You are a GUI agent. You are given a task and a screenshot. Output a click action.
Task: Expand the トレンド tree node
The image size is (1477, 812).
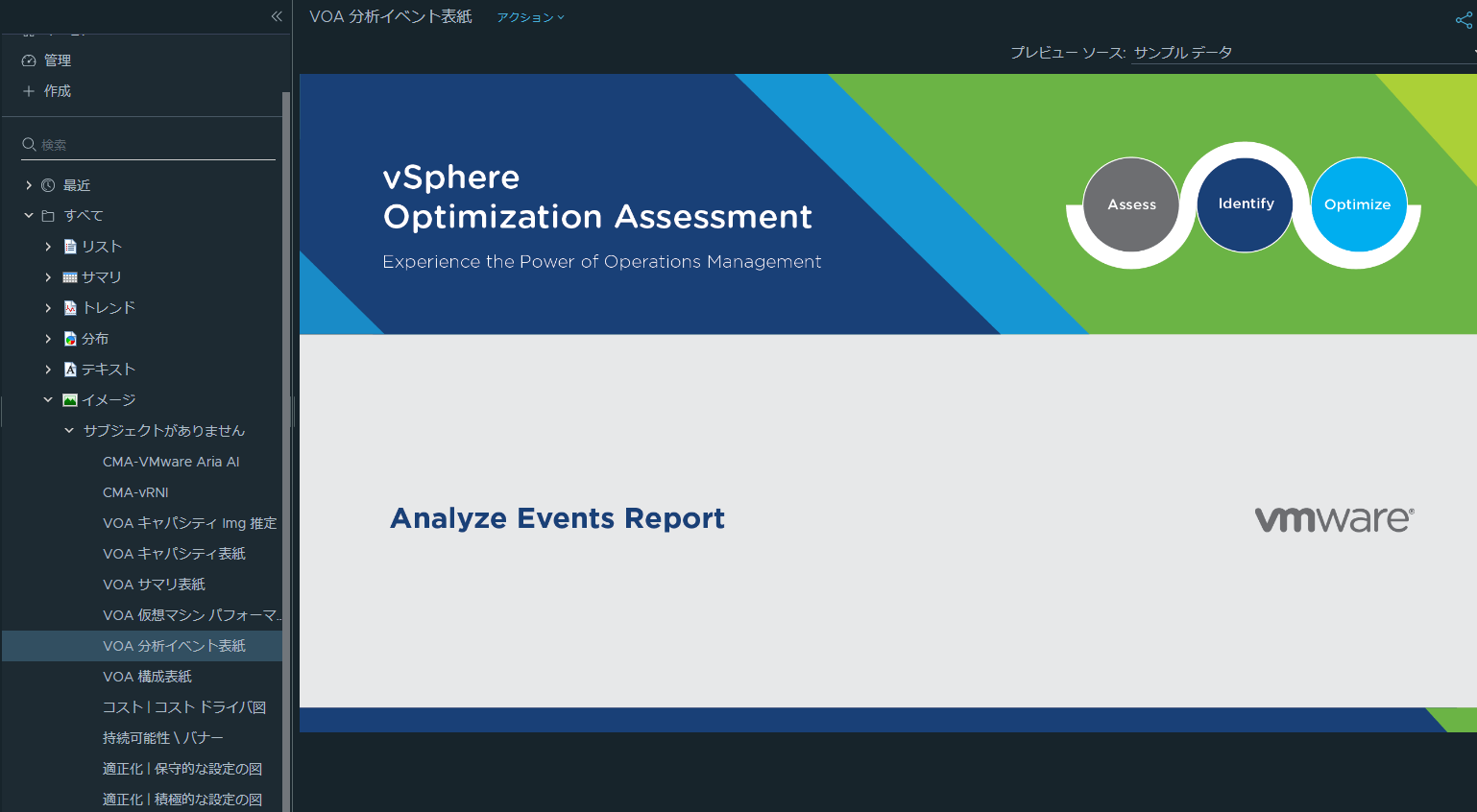click(x=48, y=308)
